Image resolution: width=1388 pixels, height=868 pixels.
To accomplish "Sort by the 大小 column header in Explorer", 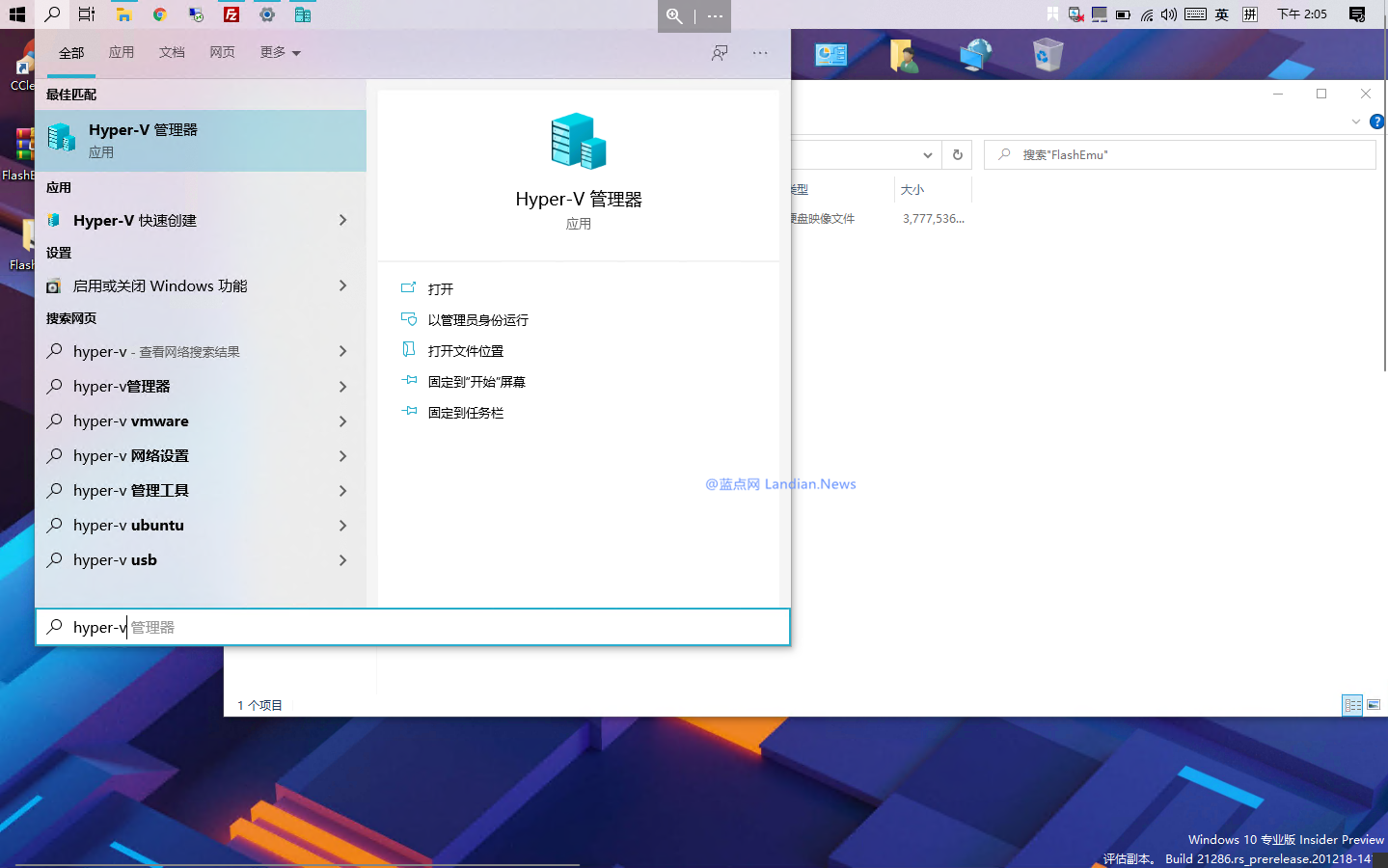I will click(x=933, y=190).
